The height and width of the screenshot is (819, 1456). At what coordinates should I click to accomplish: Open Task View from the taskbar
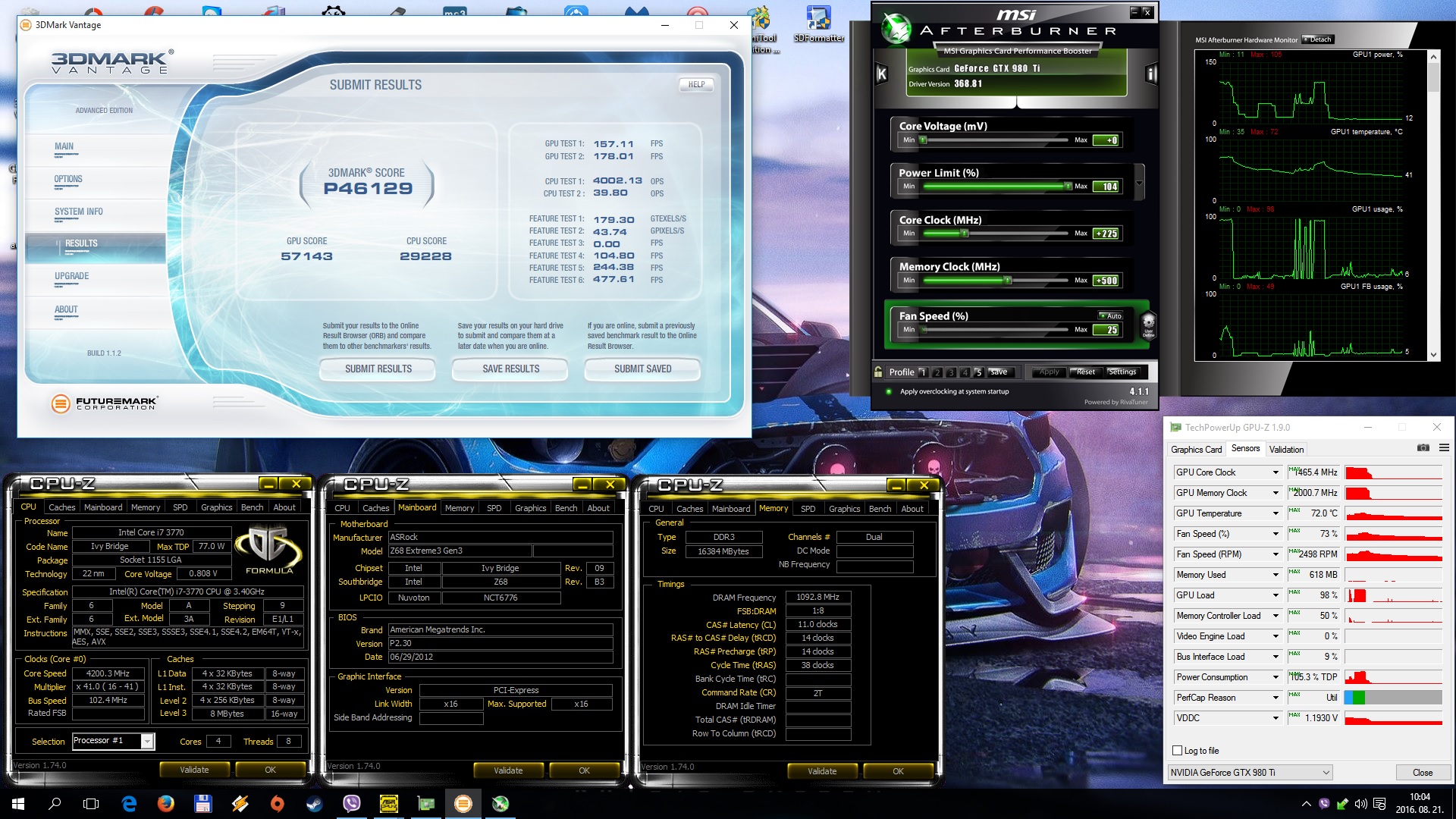tap(91, 803)
